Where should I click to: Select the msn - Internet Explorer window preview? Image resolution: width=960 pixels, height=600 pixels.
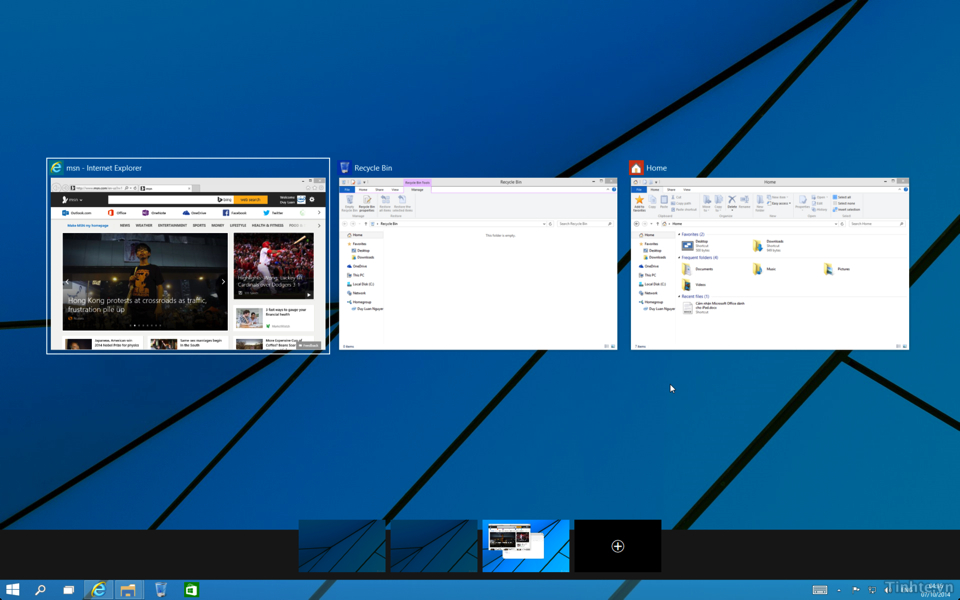click(x=188, y=265)
